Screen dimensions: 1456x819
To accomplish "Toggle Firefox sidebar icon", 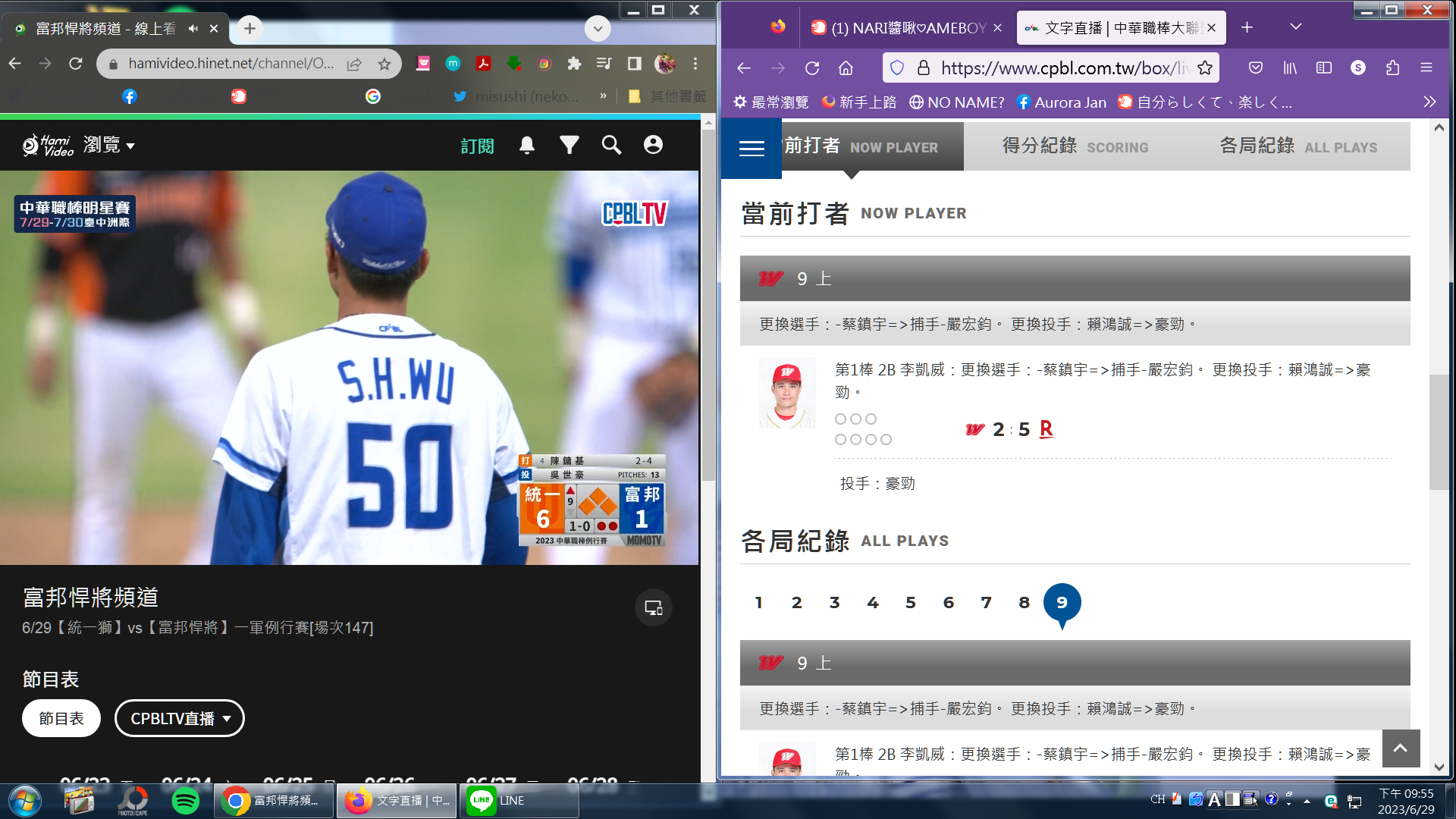I will pos(1324,68).
